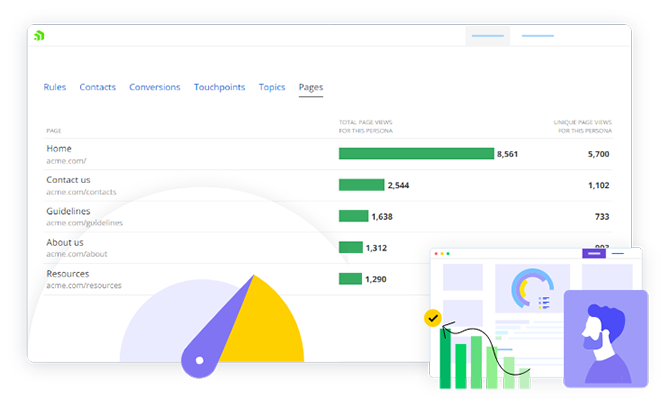Viewport: 670px width, 408px height.
Task: Open the Guidelines page entry
Action: pos(68,211)
